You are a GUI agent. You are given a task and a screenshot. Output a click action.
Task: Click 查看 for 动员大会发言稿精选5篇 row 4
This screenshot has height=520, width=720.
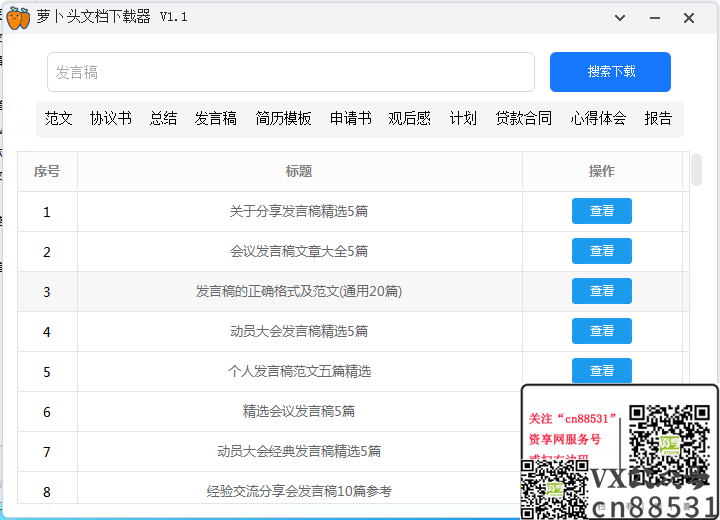coord(601,331)
